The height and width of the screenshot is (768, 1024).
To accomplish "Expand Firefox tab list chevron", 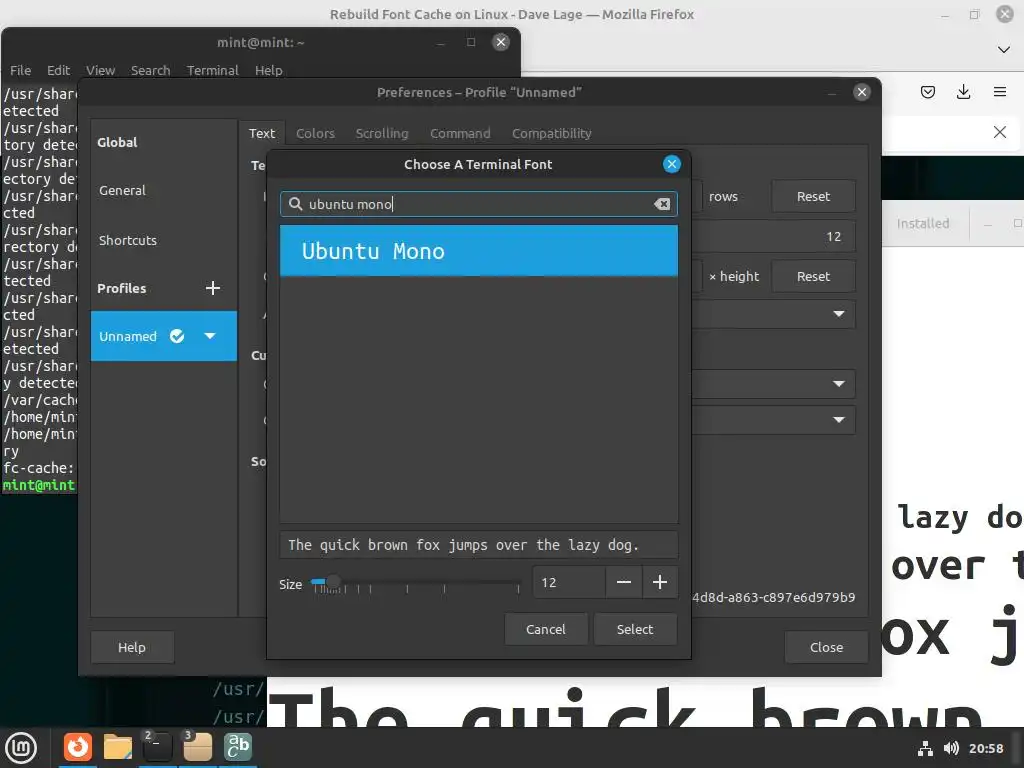I will point(1004,50).
